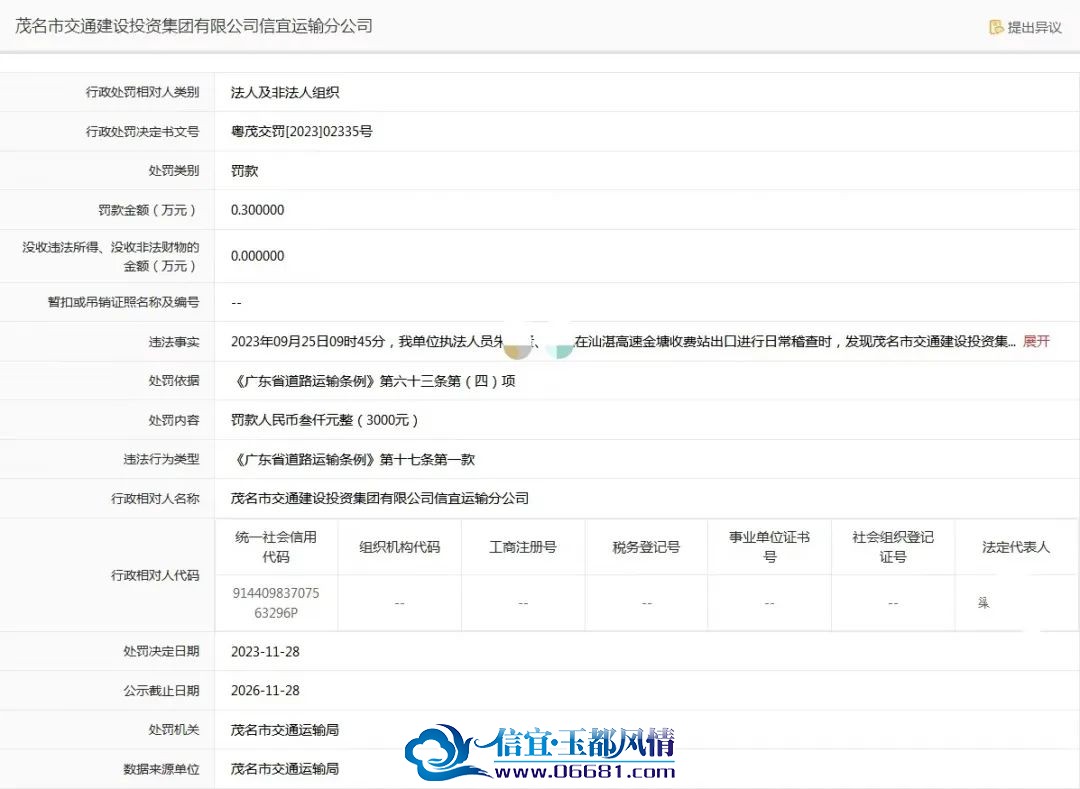Screen dimensions: 1080x789
Task: Click company name in 行政相对人名称 row
Action: pos(380,498)
